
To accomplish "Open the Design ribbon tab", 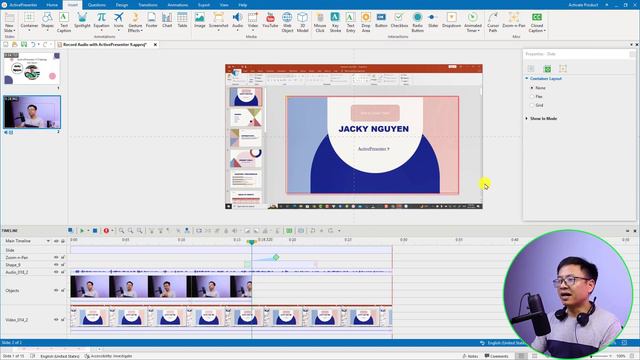I will [x=122, y=5].
